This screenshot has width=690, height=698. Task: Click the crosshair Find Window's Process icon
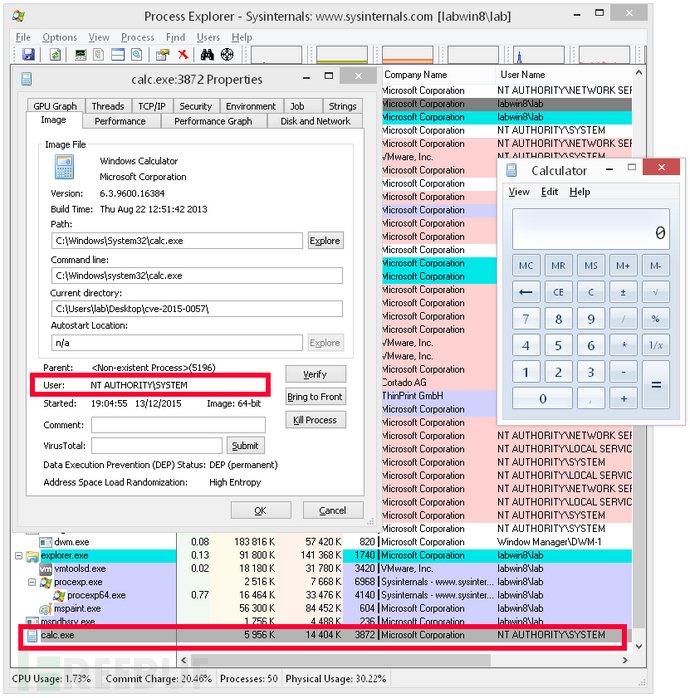coord(227,55)
